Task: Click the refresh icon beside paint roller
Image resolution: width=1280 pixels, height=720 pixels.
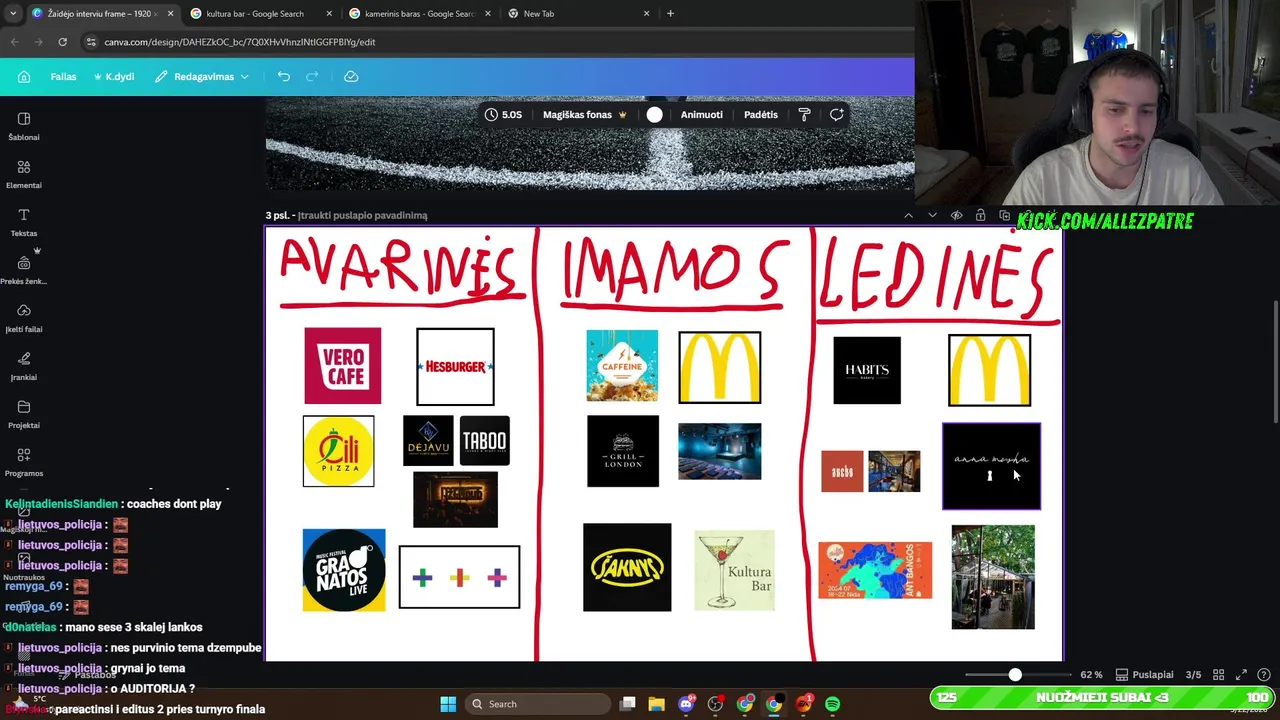Action: coord(837,115)
